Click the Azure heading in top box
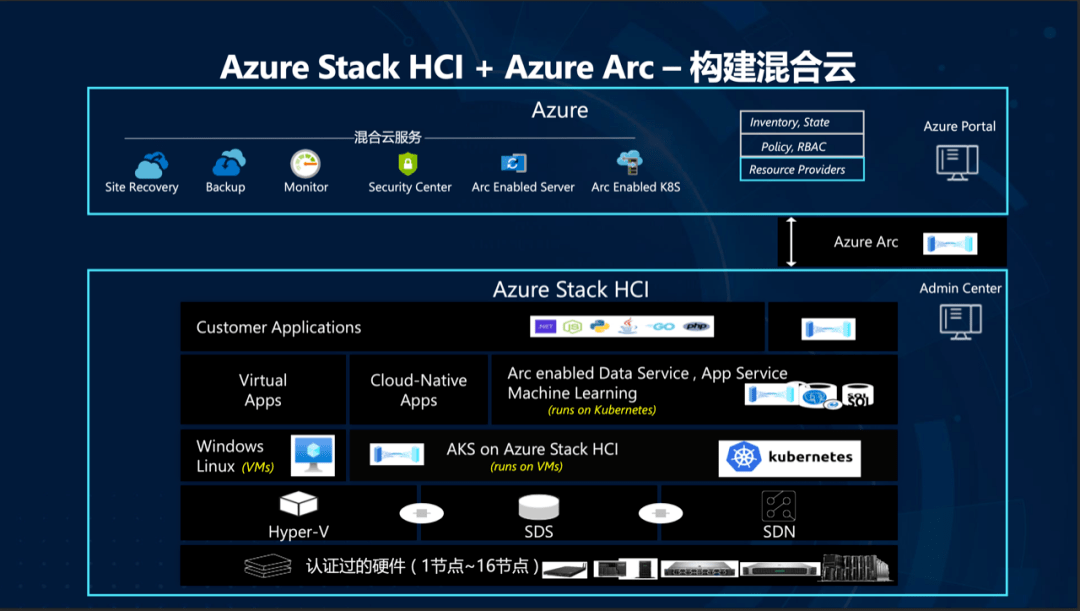This screenshot has height=611, width=1080. (560, 110)
